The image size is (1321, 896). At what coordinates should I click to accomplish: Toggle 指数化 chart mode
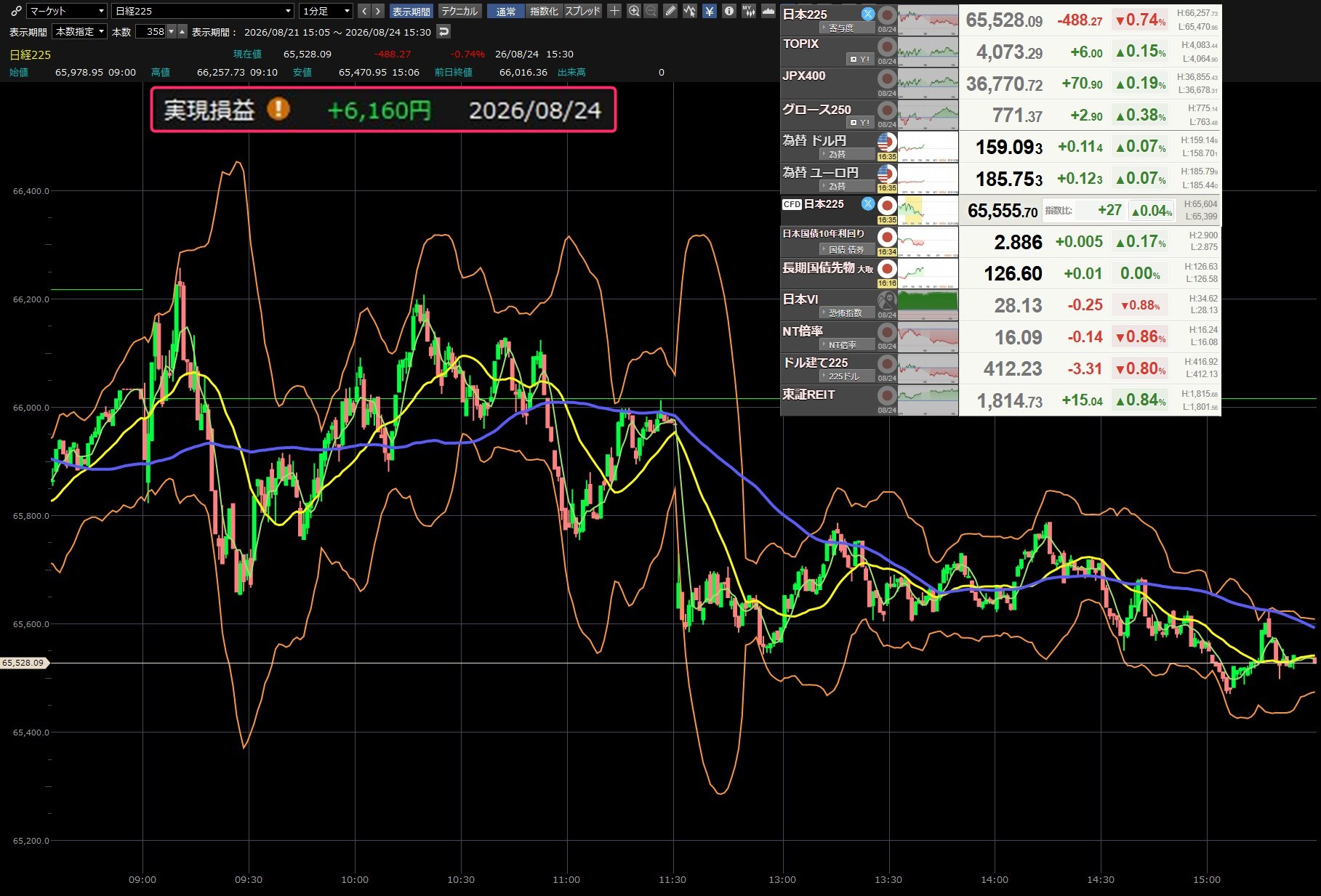[544, 11]
